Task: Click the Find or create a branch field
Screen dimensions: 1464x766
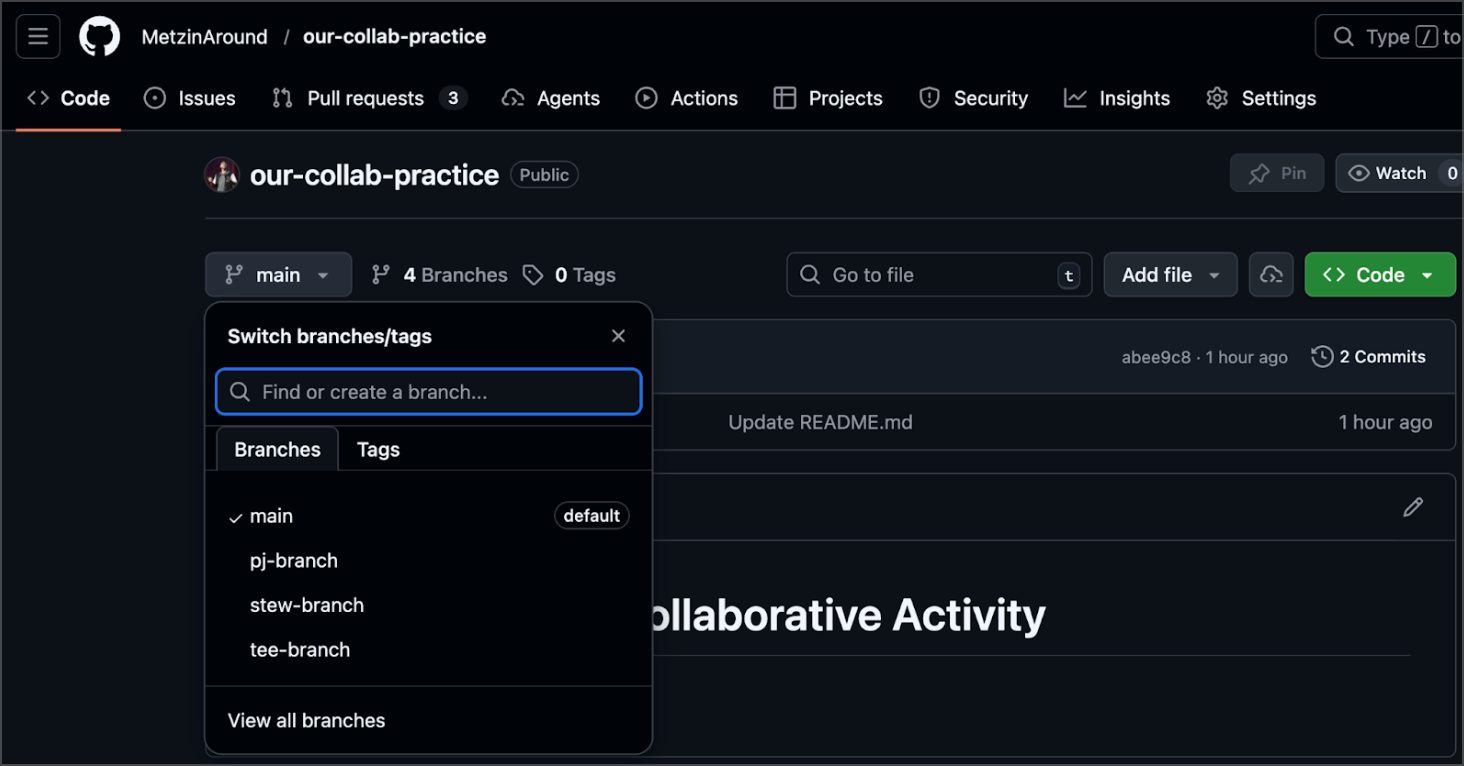Action: tap(428, 392)
